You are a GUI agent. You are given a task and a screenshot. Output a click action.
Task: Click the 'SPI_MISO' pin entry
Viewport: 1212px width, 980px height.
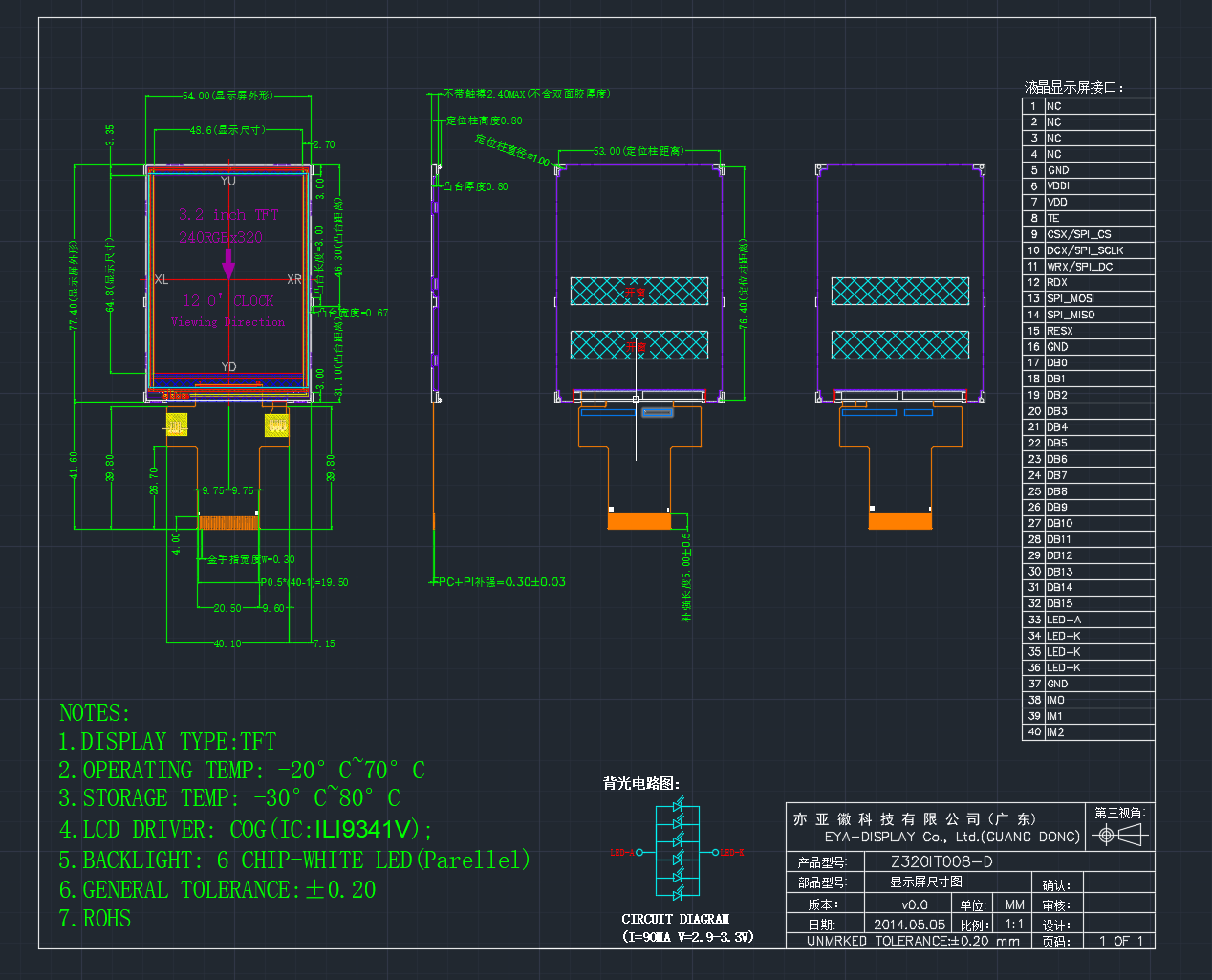point(1071,315)
